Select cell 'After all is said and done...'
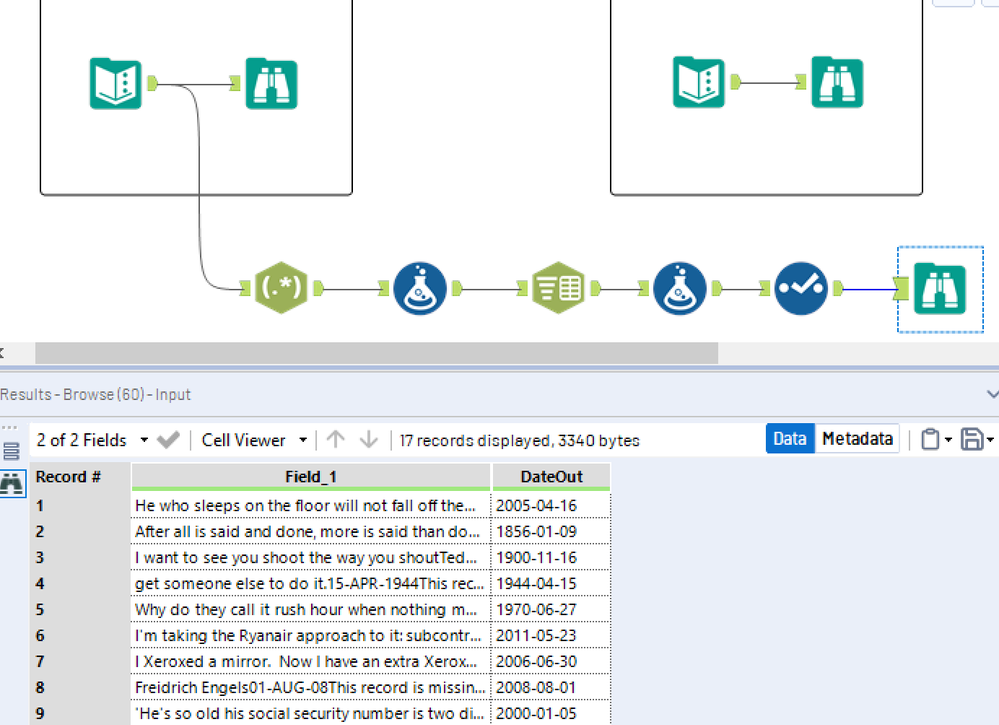Image resolution: width=999 pixels, height=725 pixels. coord(311,531)
